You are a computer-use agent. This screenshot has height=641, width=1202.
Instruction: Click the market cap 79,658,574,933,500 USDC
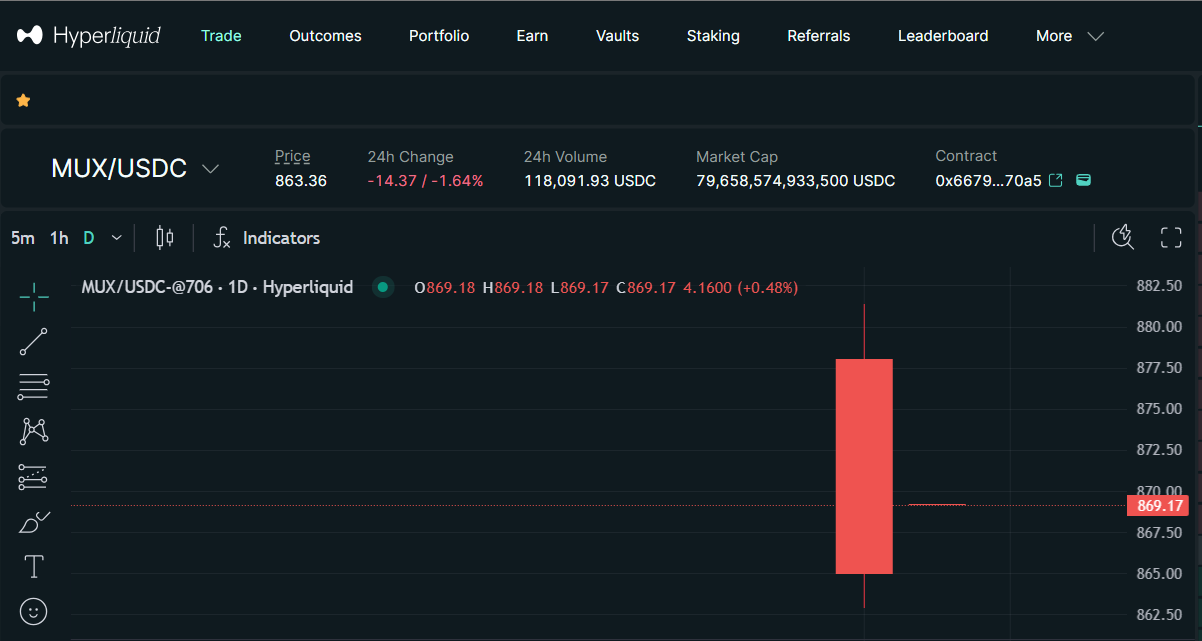pos(796,181)
